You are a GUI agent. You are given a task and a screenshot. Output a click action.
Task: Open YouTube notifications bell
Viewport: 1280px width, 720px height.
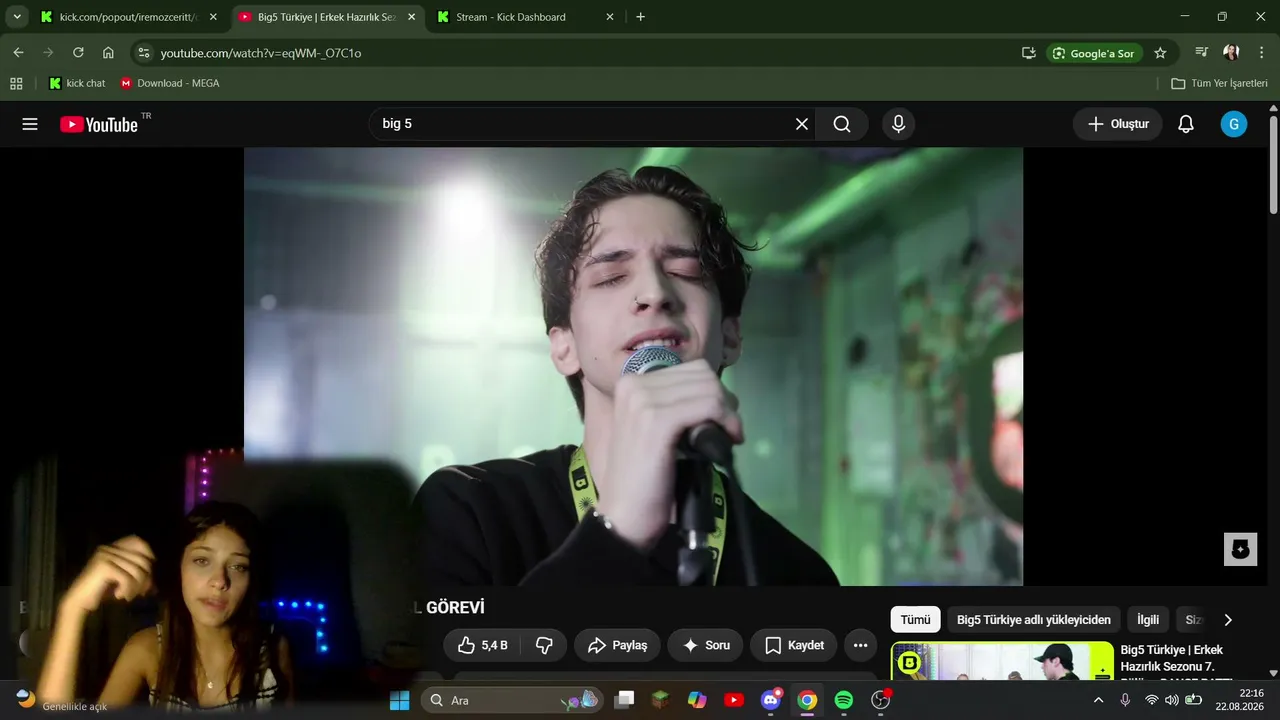pos(1186,124)
